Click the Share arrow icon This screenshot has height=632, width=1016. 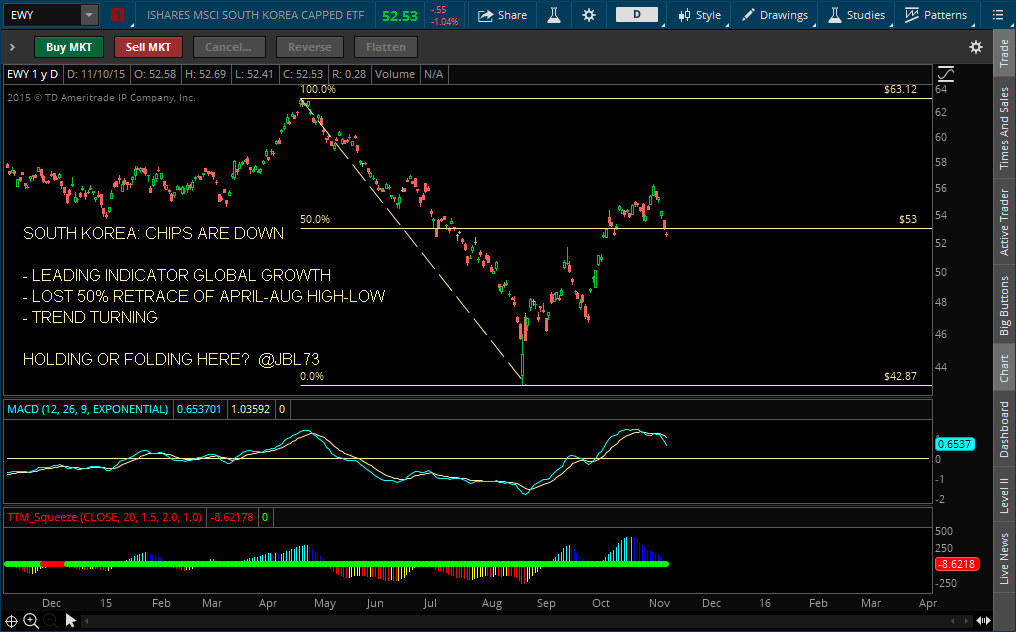(x=485, y=15)
